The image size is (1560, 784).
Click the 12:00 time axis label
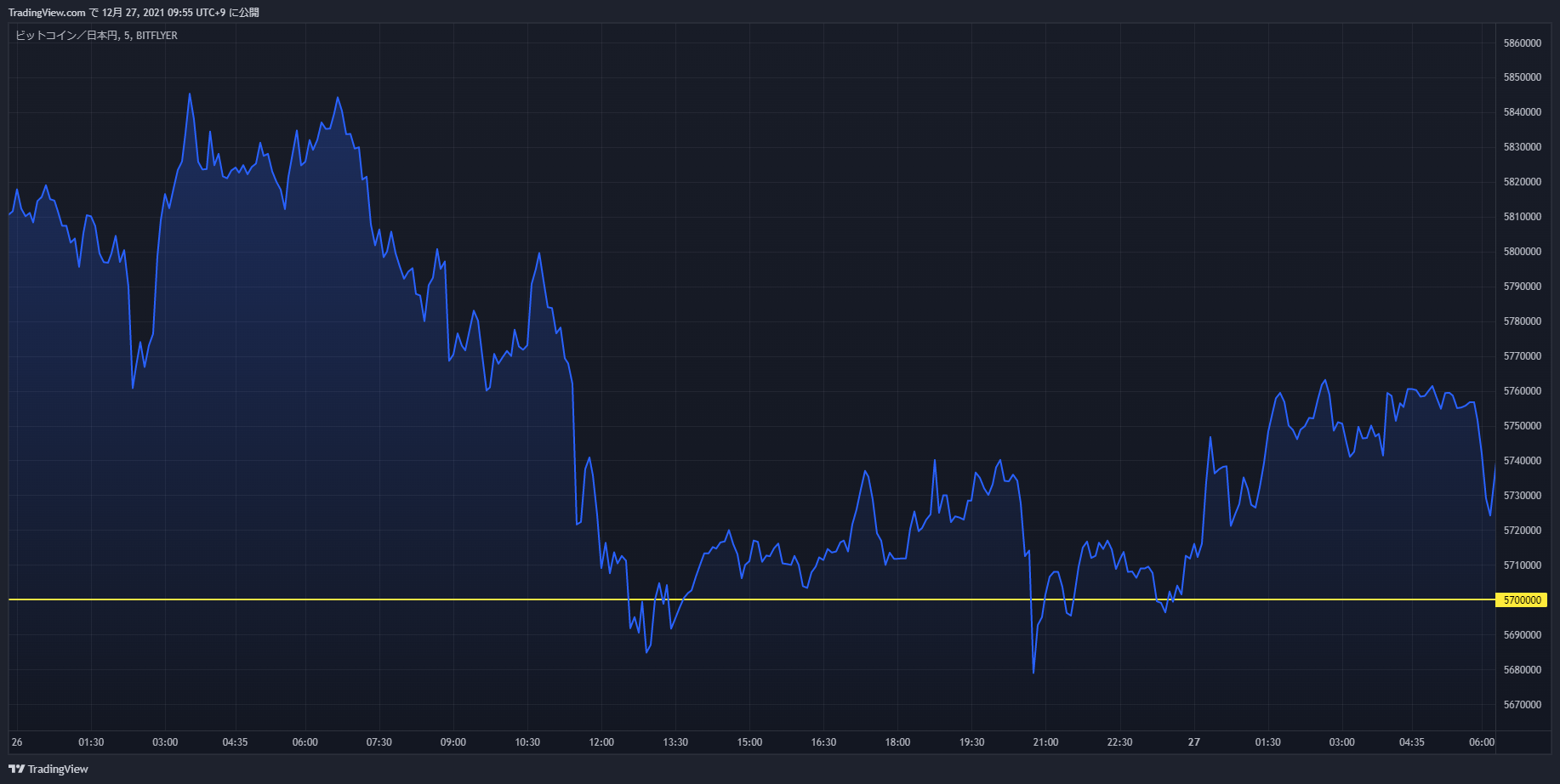[601, 742]
